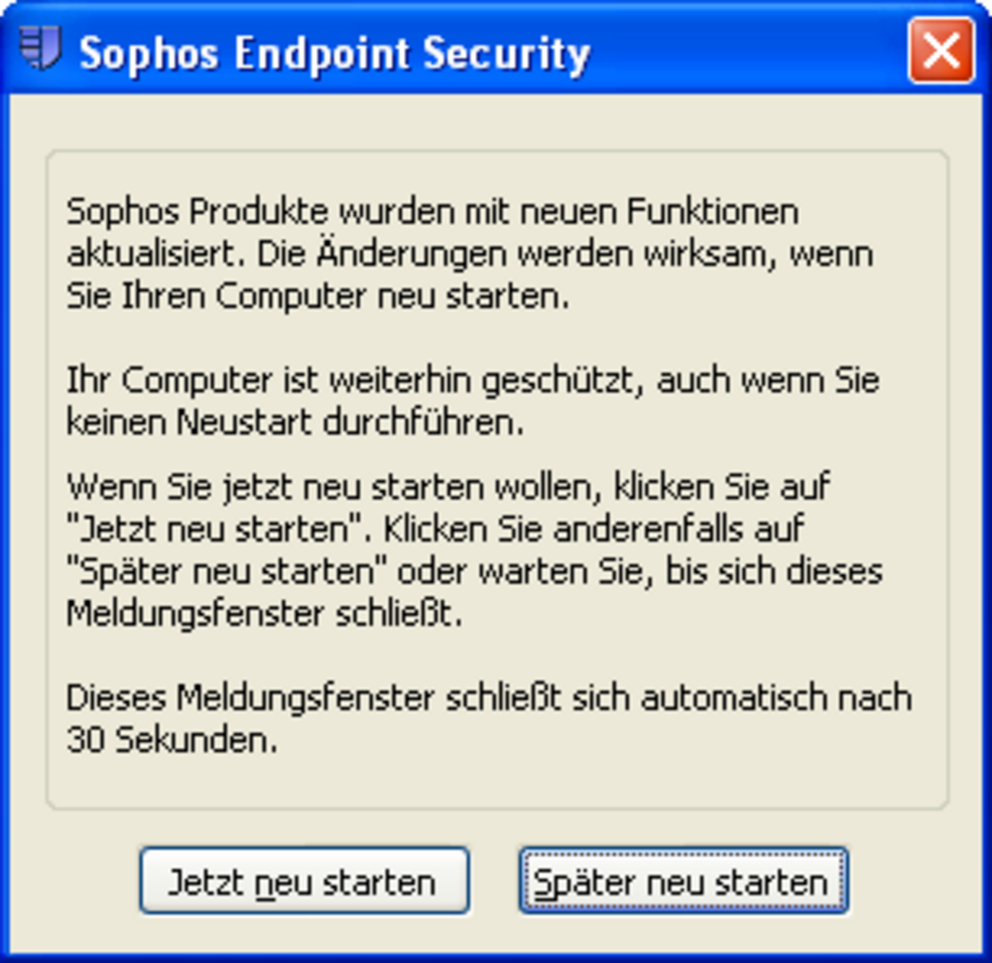
Task: Close the Sophos Endpoint Security dialog
Action: [x=941, y=51]
